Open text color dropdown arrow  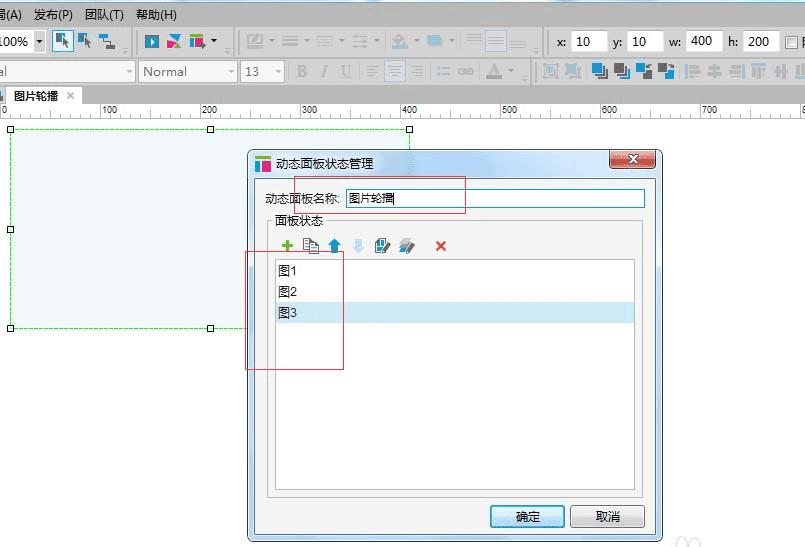coord(511,70)
